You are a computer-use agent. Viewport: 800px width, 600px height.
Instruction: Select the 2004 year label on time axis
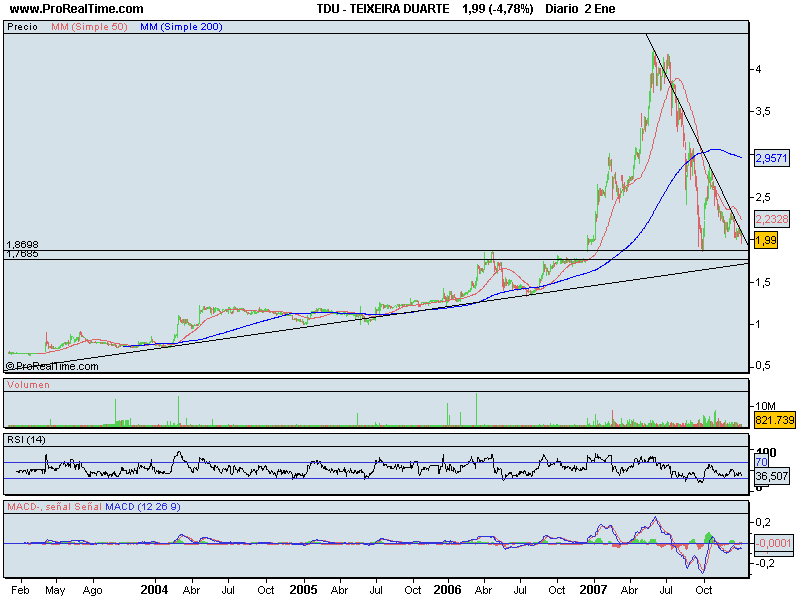pyautogui.click(x=154, y=590)
